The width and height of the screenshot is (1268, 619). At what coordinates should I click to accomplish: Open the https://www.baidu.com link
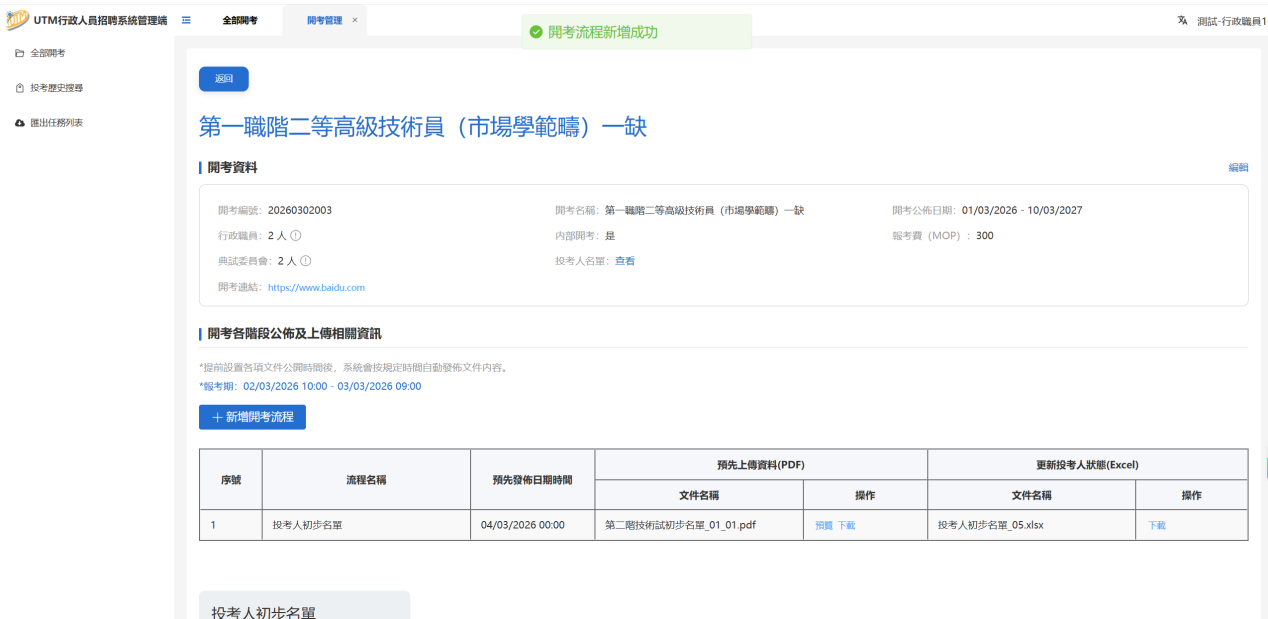pyautogui.click(x=316, y=287)
